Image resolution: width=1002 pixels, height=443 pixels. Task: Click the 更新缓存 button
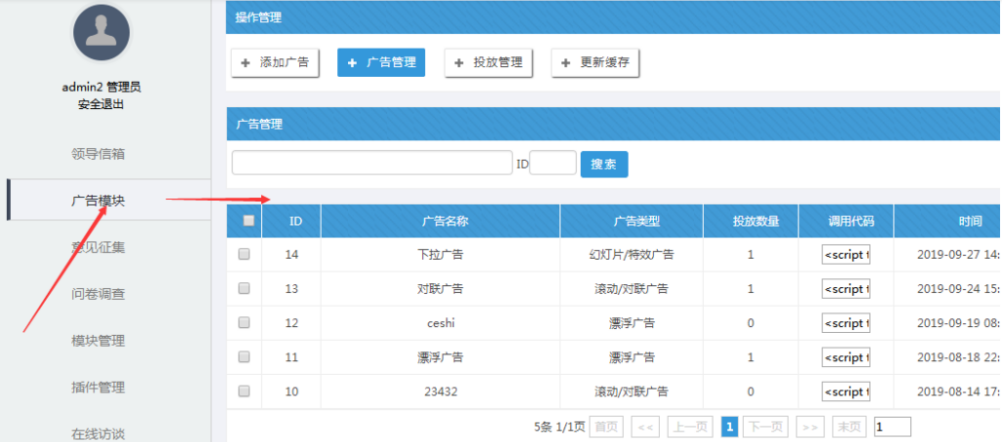point(595,63)
